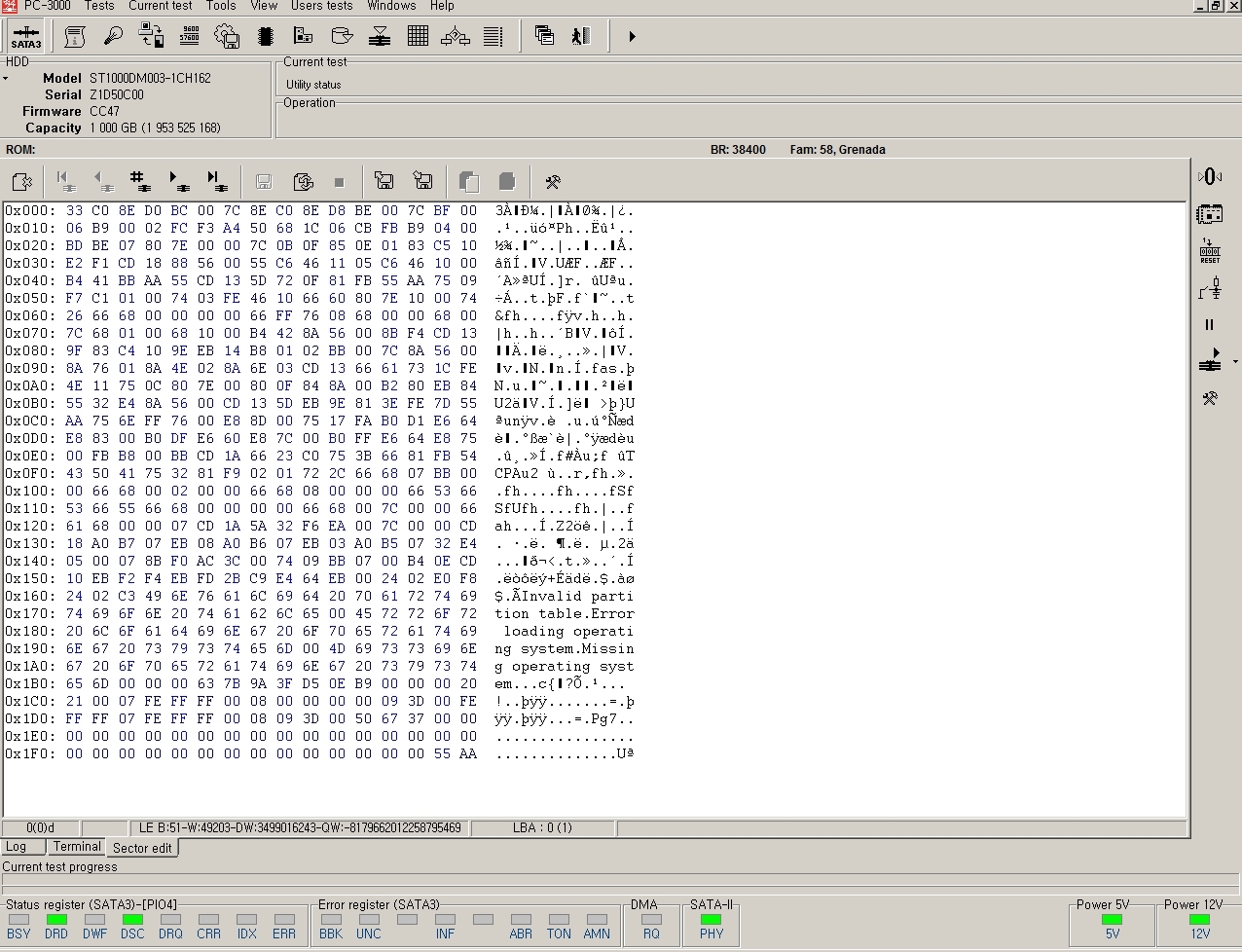This screenshot has width=1242, height=952.
Task: Click the hammer and wrench icon in right sidebar
Action: click(1210, 398)
